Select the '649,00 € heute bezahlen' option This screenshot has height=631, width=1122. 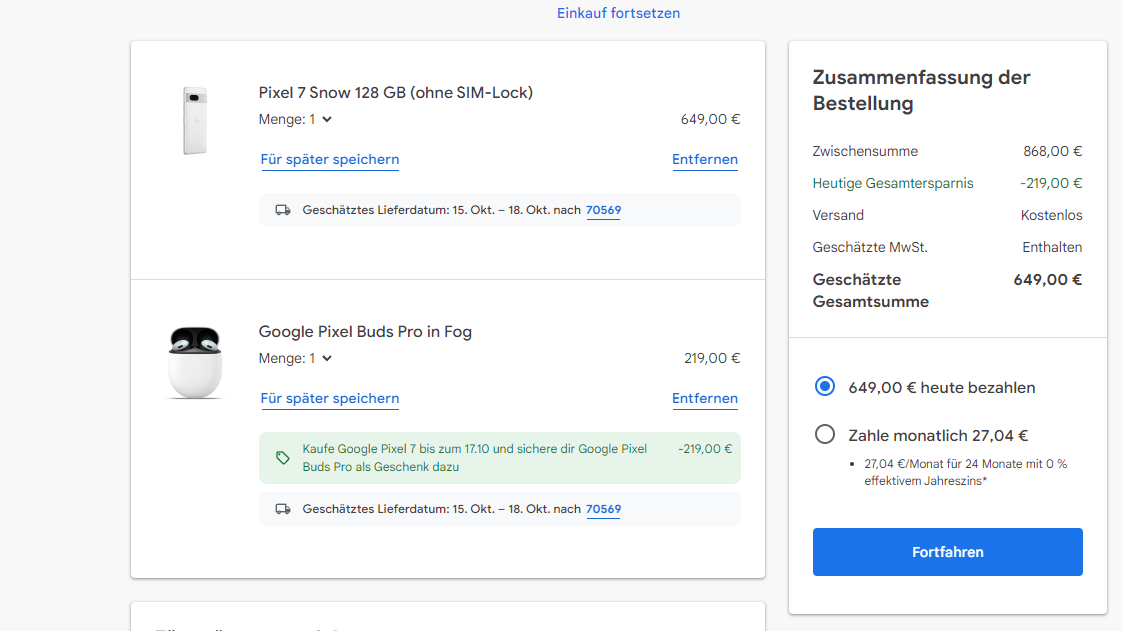(x=825, y=387)
